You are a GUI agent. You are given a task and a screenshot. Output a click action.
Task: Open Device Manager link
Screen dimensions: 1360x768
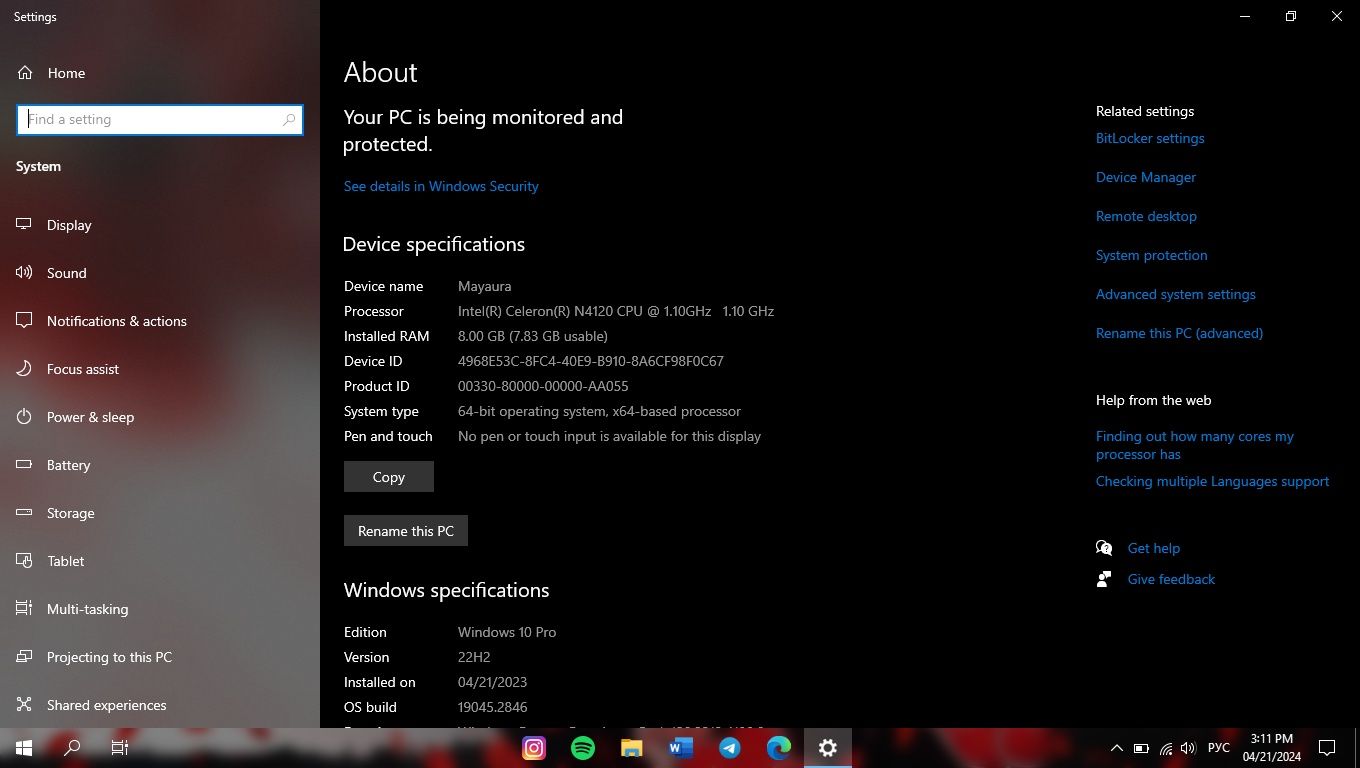click(1146, 177)
